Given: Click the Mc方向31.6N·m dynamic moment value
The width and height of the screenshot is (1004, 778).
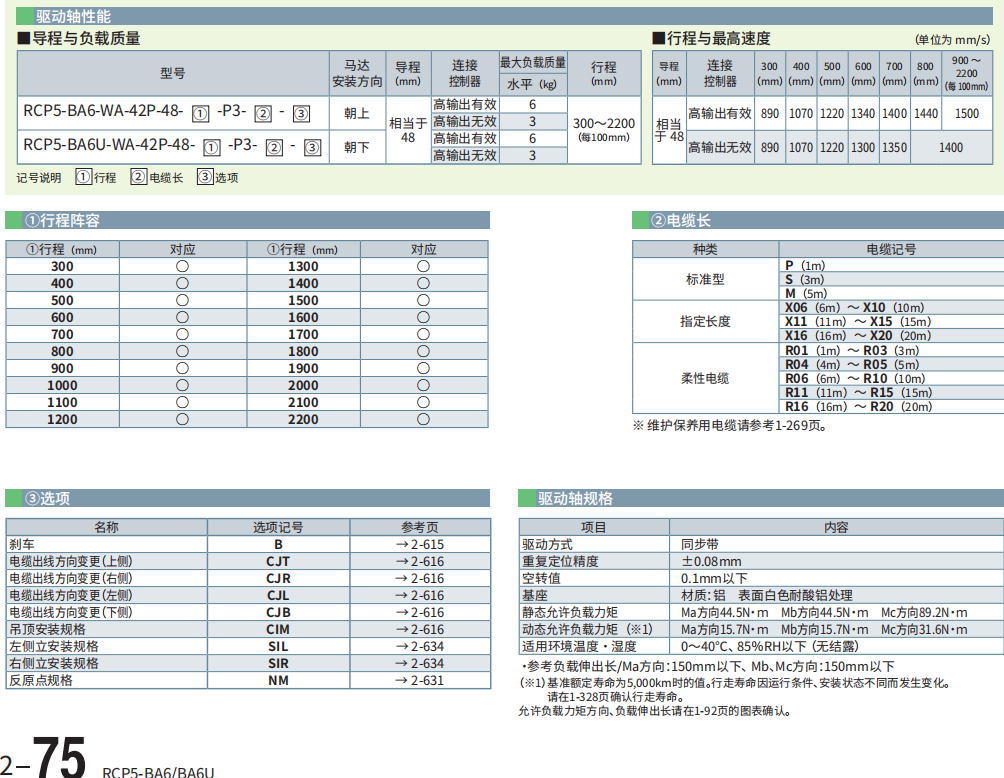Looking at the screenshot, I should pos(924,630).
